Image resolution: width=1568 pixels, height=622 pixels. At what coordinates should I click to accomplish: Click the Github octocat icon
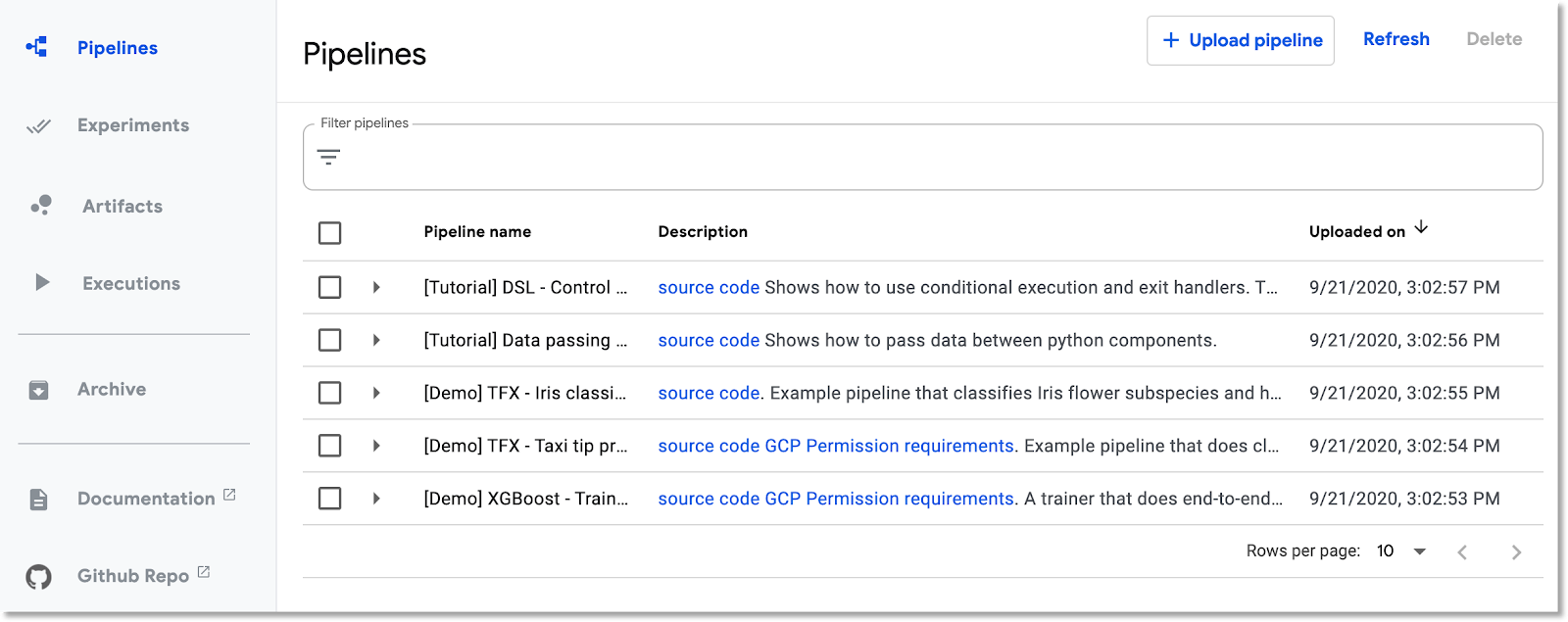click(x=38, y=577)
